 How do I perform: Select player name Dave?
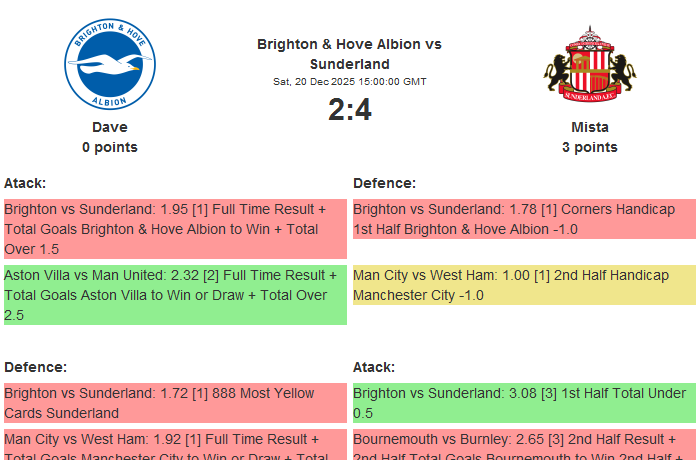click(110, 127)
